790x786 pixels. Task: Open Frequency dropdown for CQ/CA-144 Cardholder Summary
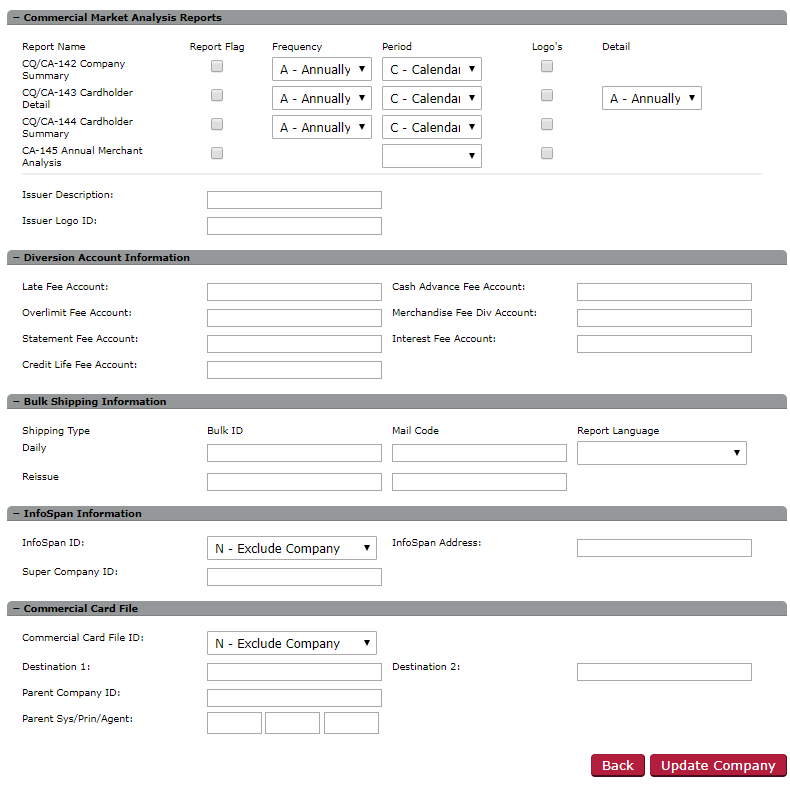tap(322, 127)
